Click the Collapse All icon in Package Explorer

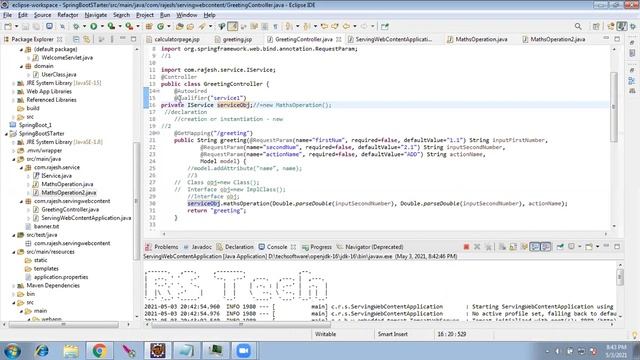coord(76,39)
